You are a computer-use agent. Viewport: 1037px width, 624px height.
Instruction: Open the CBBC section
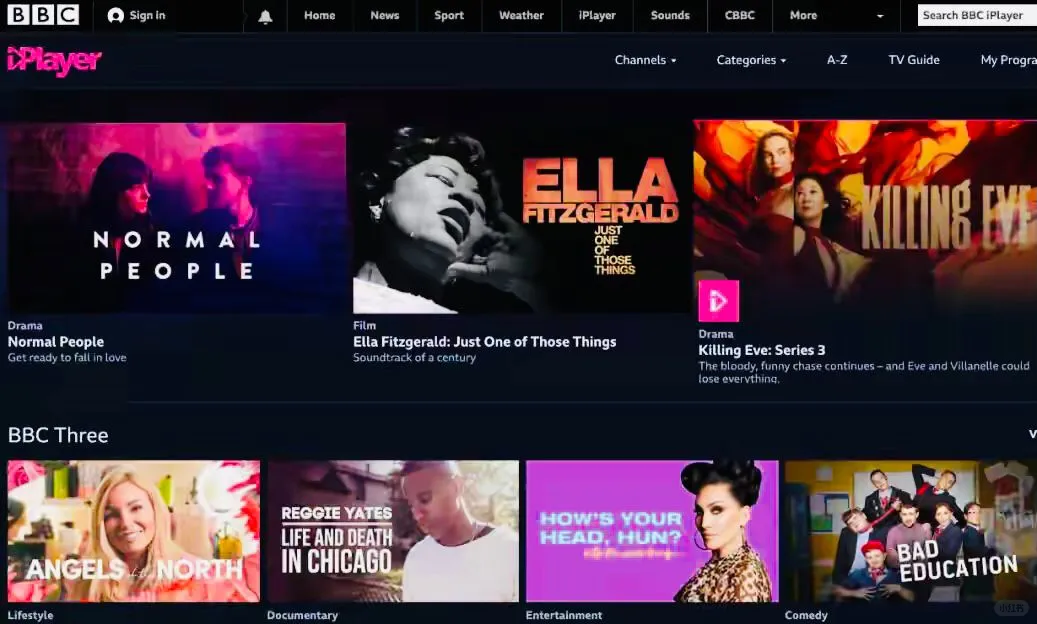[739, 15]
